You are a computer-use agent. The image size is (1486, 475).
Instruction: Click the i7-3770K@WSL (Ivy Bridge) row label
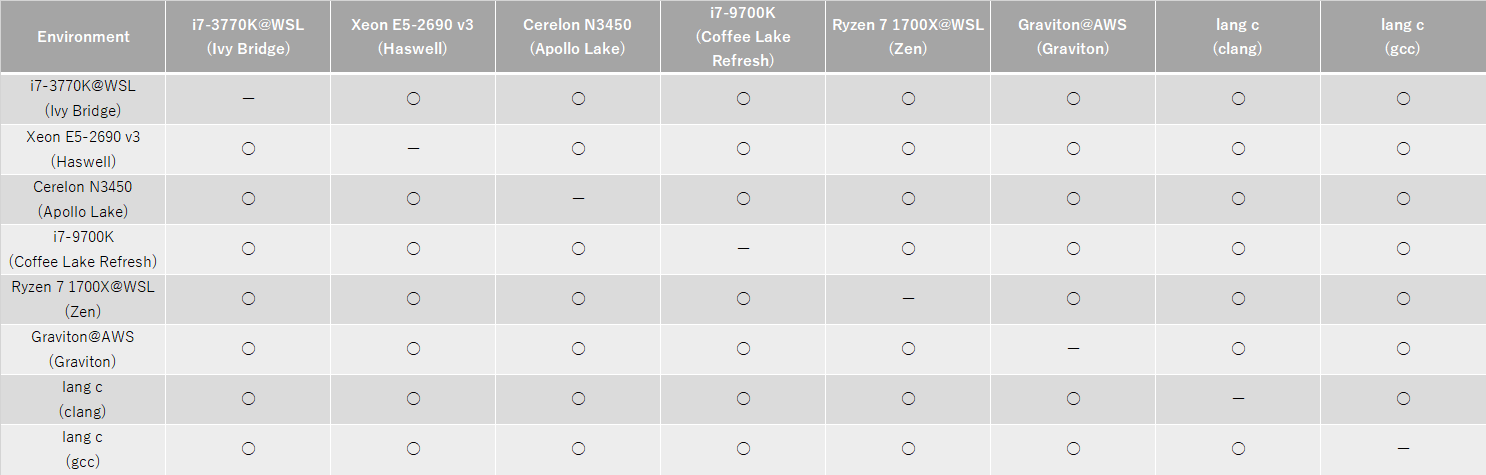[83, 98]
